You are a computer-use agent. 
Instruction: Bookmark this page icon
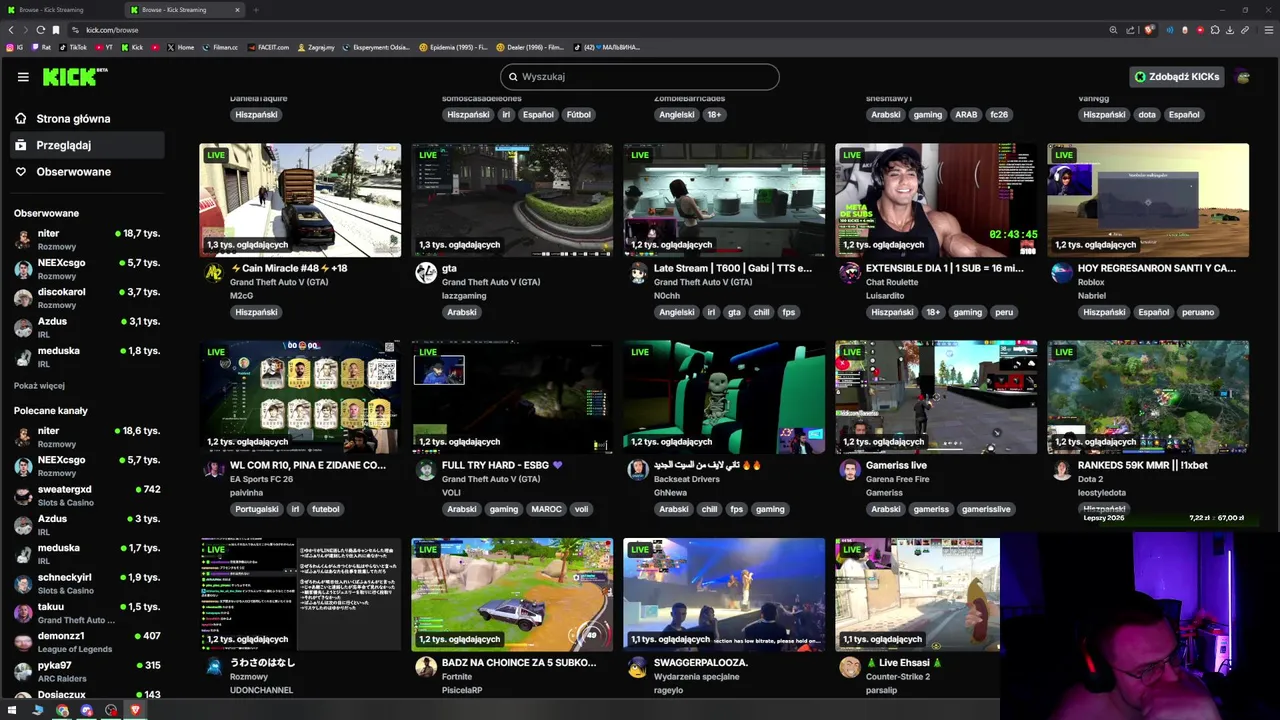(x=56, y=30)
